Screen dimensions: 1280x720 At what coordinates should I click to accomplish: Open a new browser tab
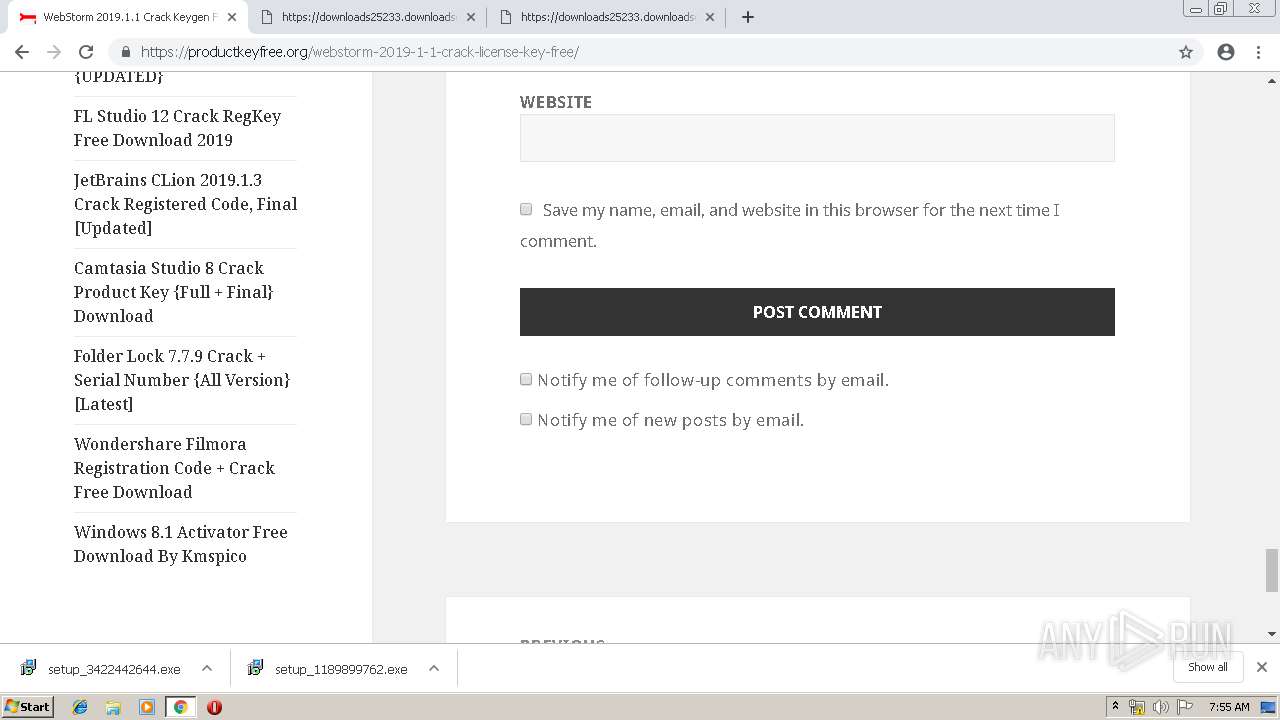tap(748, 17)
